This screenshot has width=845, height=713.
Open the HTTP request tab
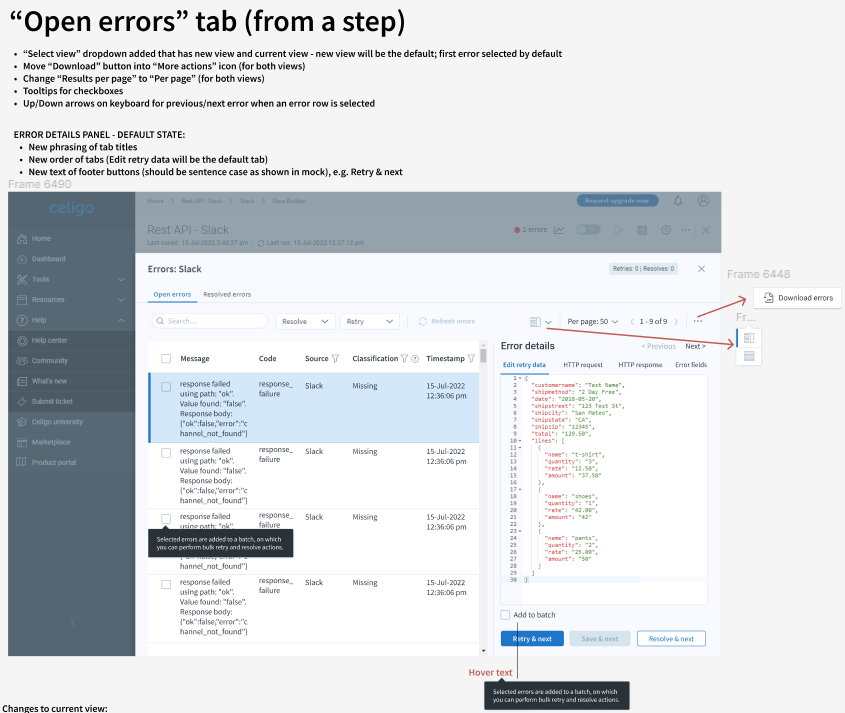click(x=583, y=365)
